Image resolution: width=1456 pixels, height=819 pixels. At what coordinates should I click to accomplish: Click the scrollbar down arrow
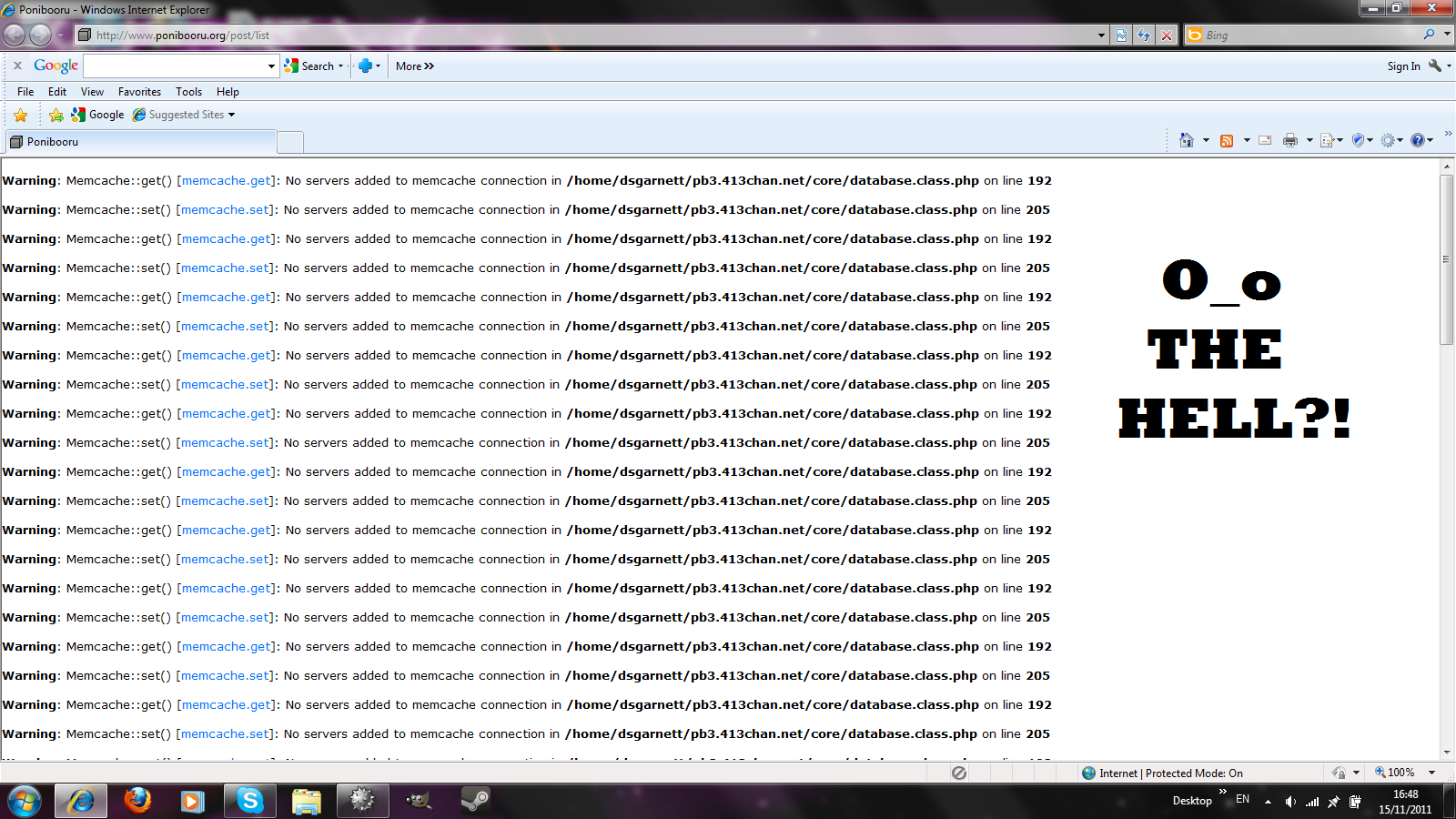coord(1447,753)
